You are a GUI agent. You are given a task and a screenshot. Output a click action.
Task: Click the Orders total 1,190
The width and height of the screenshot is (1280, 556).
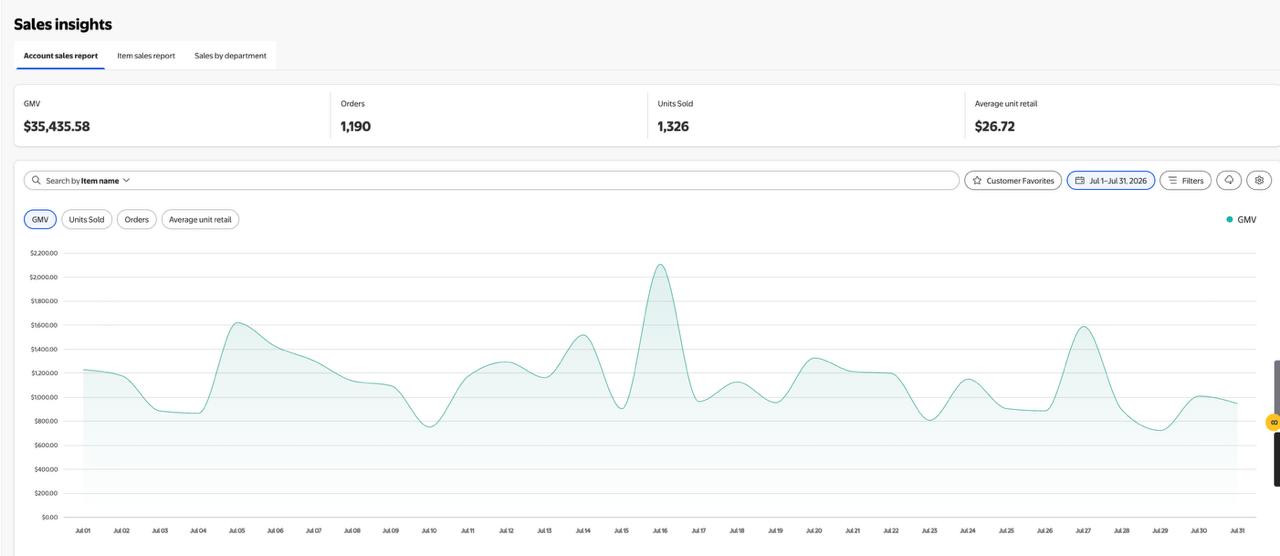coord(356,126)
